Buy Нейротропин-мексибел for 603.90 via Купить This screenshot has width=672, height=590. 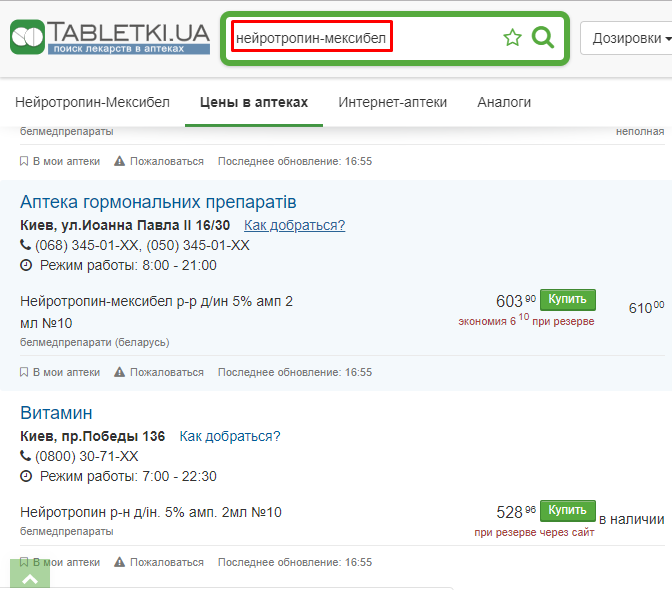[567, 299]
